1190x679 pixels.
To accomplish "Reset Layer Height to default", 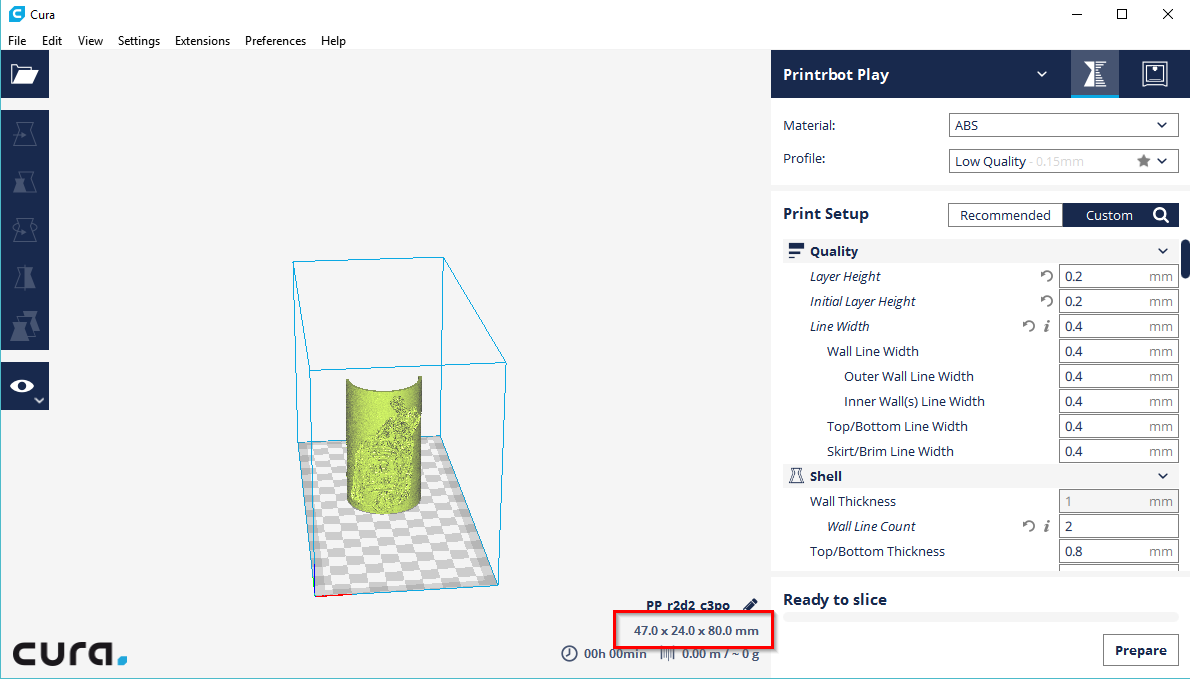I will (1047, 276).
